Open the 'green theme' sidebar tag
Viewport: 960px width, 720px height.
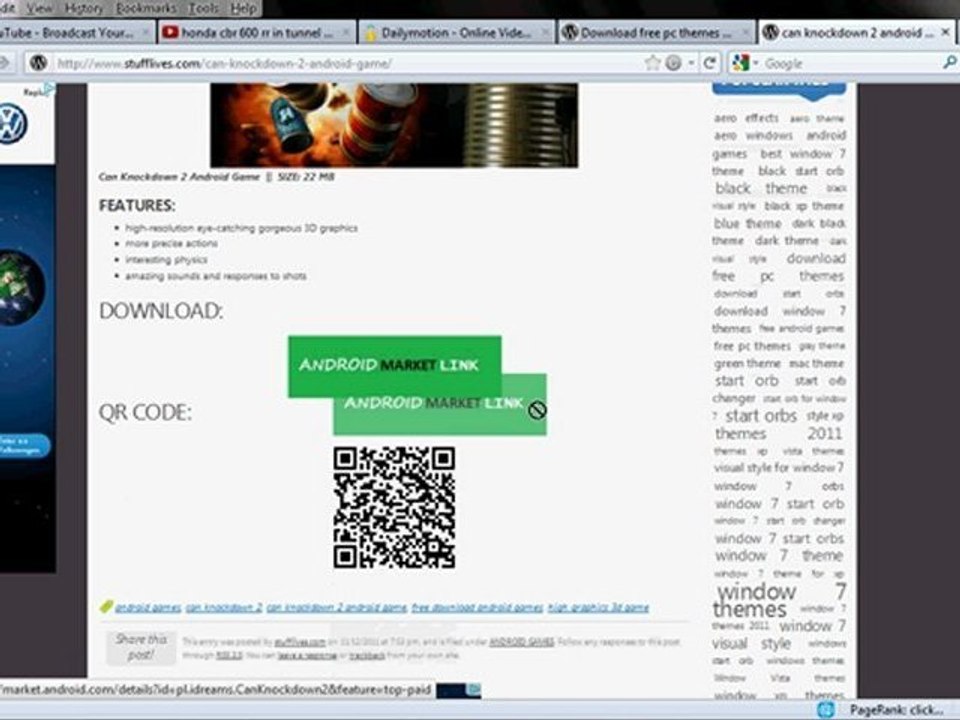click(747, 364)
